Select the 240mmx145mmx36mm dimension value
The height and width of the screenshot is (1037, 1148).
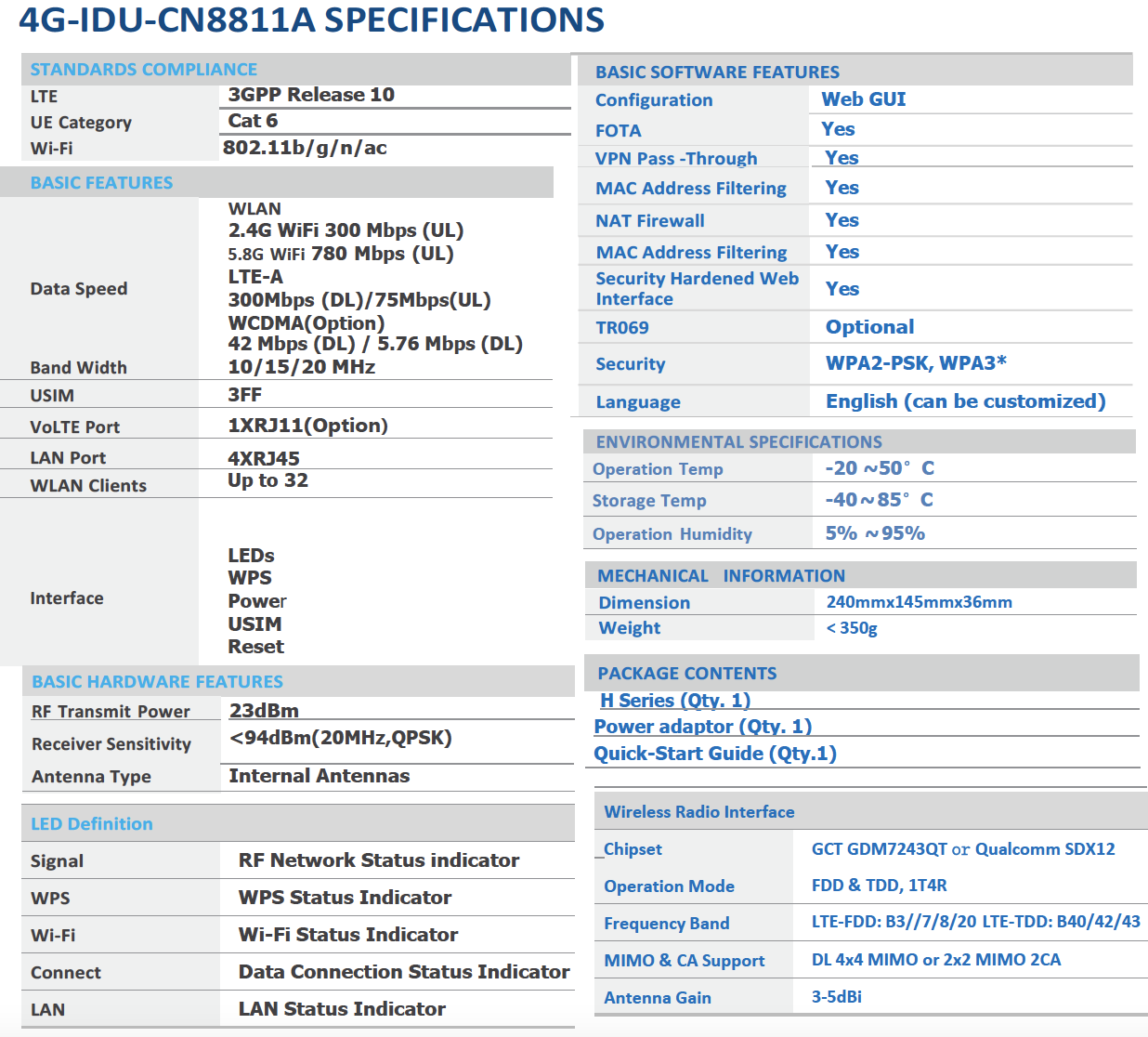coord(920,602)
